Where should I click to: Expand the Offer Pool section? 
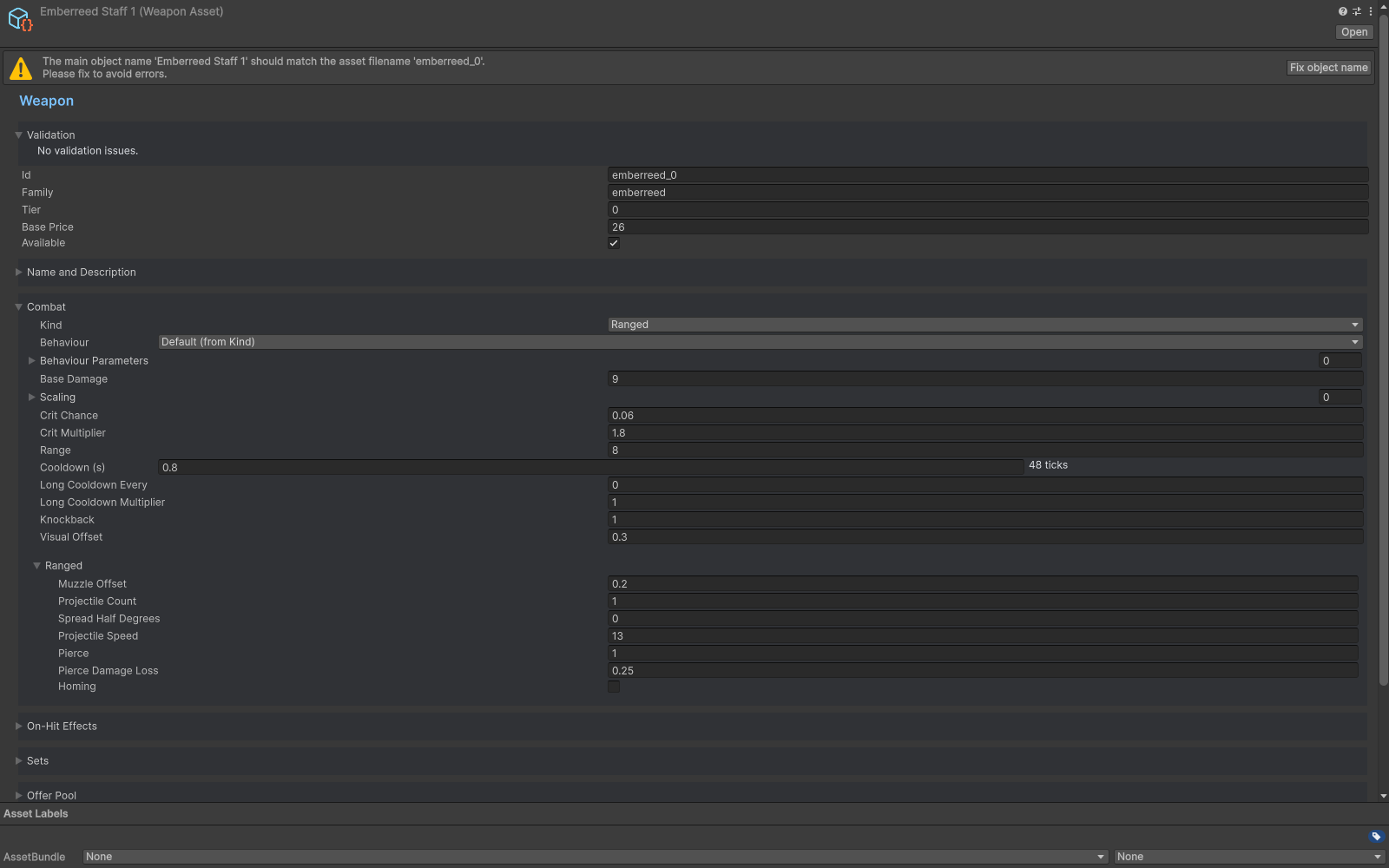[18, 796]
